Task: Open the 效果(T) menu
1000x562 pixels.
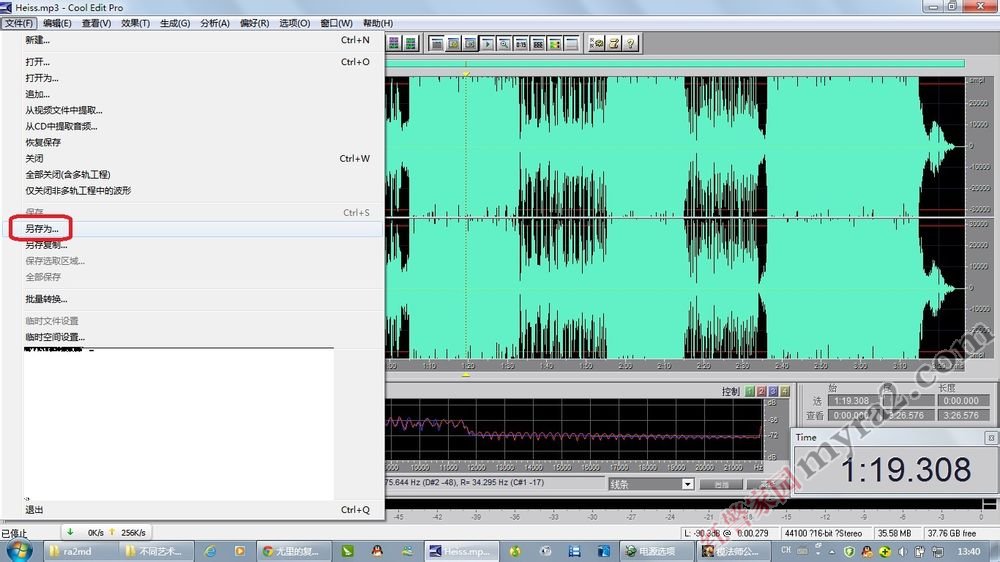Action: point(135,23)
